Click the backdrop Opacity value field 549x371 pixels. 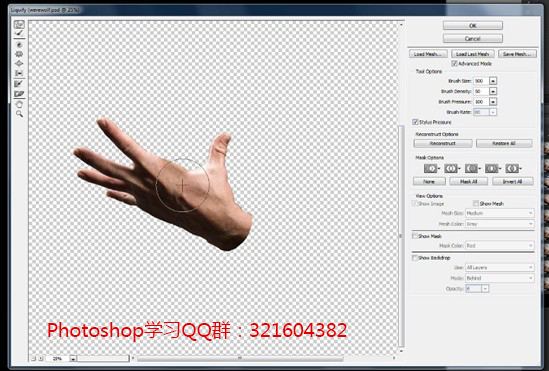pos(473,289)
